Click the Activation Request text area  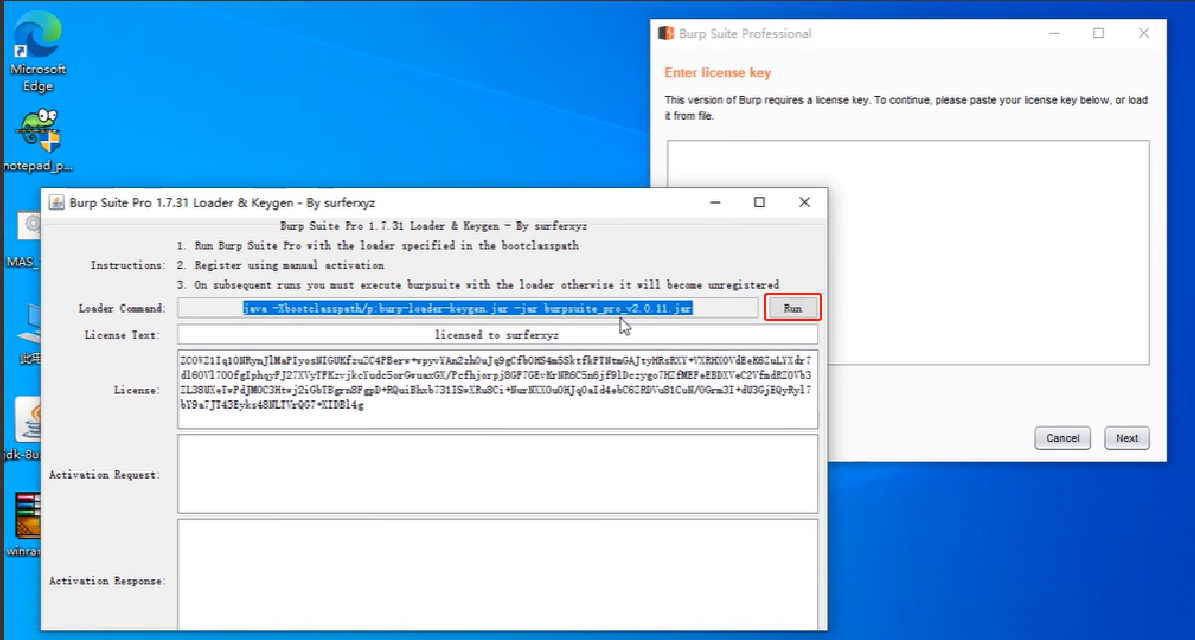(x=497, y=474)
